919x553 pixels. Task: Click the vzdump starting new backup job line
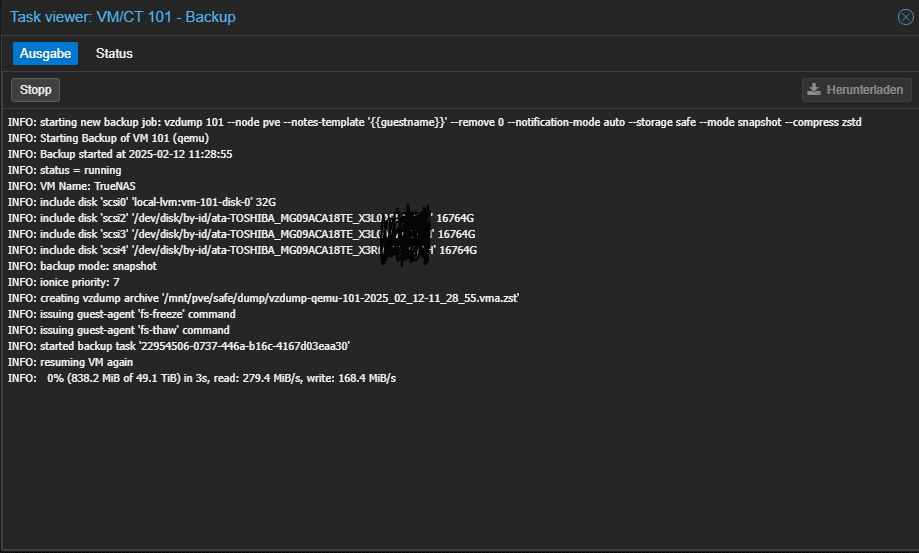tap(434, 122)
